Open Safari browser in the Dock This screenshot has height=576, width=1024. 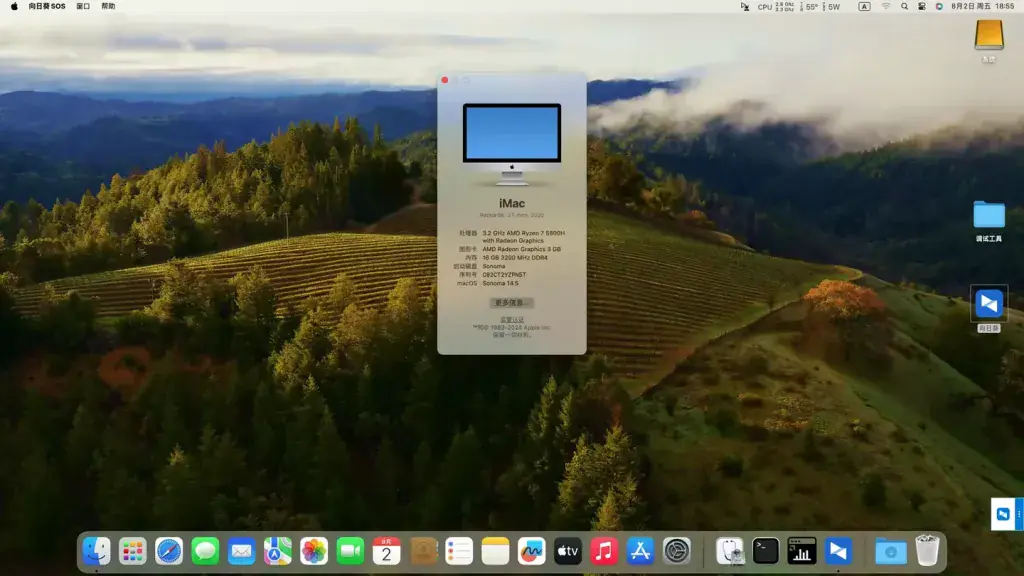(169, 551)
